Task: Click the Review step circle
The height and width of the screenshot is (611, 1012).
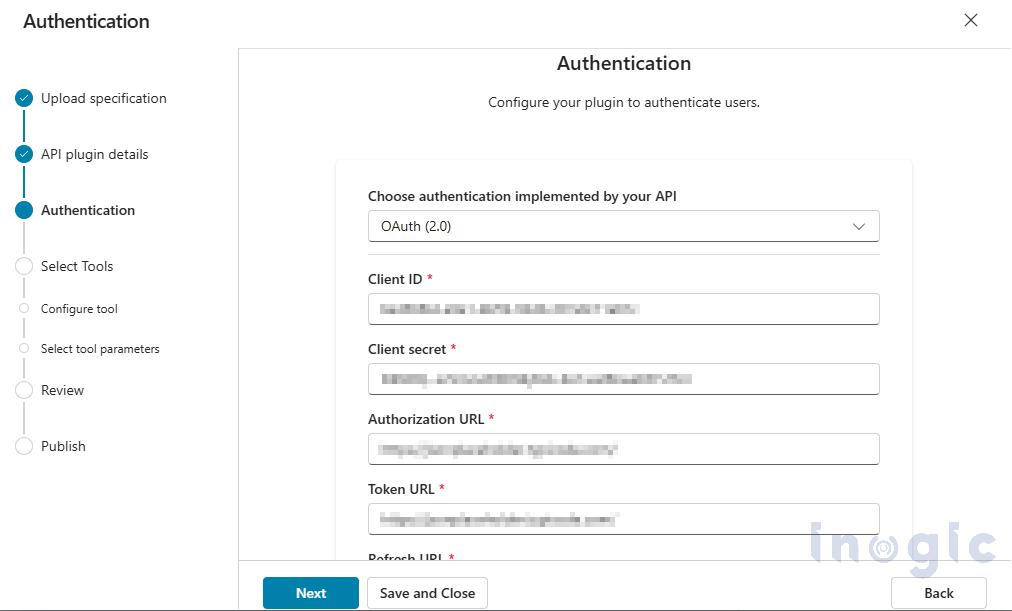Action: click(24, 390)
